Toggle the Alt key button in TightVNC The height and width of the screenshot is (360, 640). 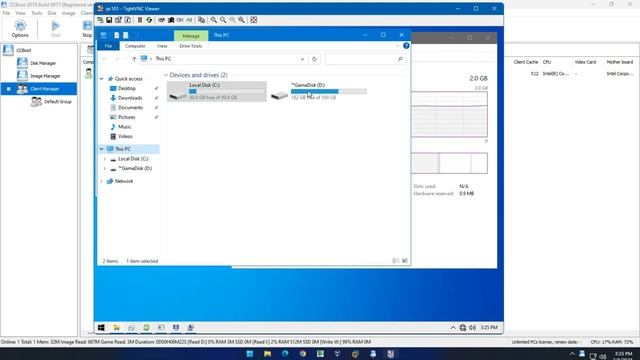(x=189, y=20)
